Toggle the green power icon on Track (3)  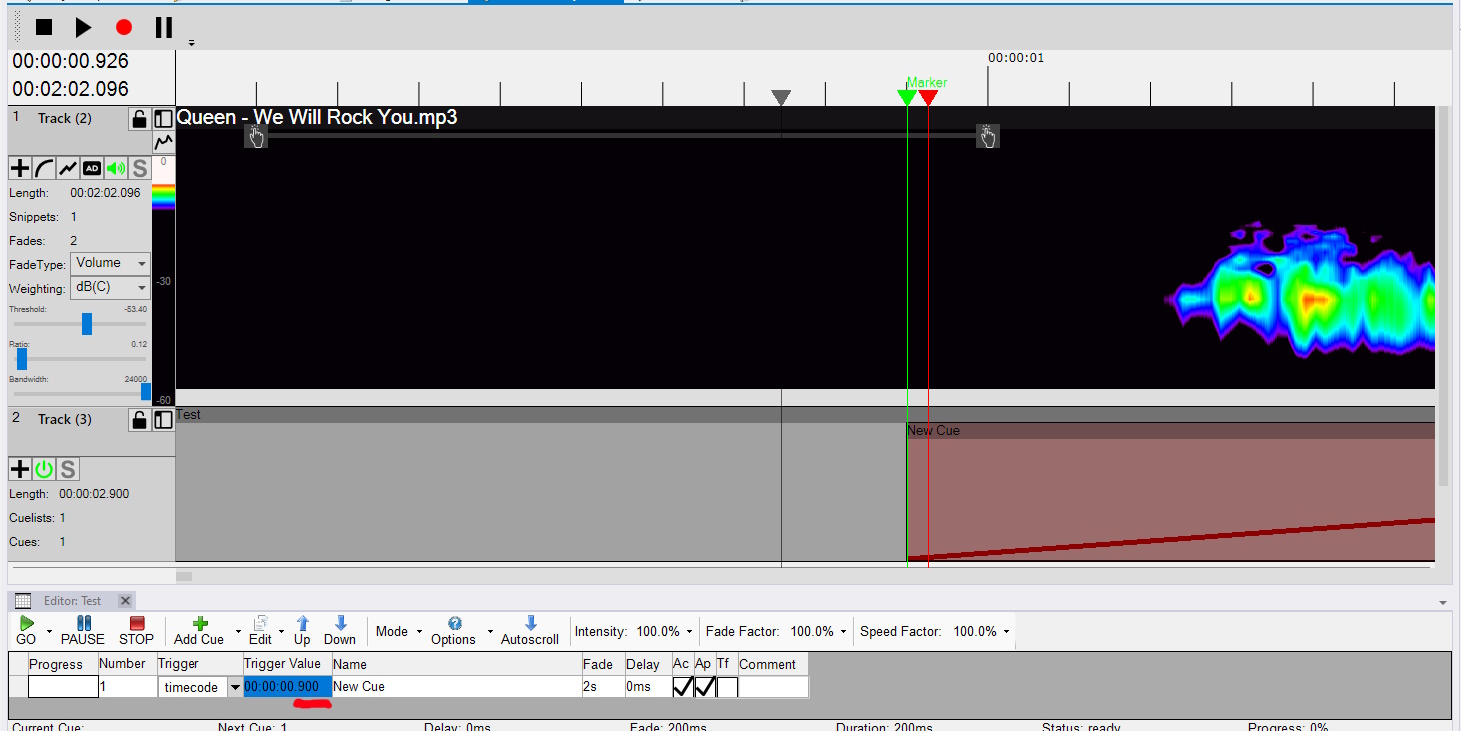click(43, 469)
